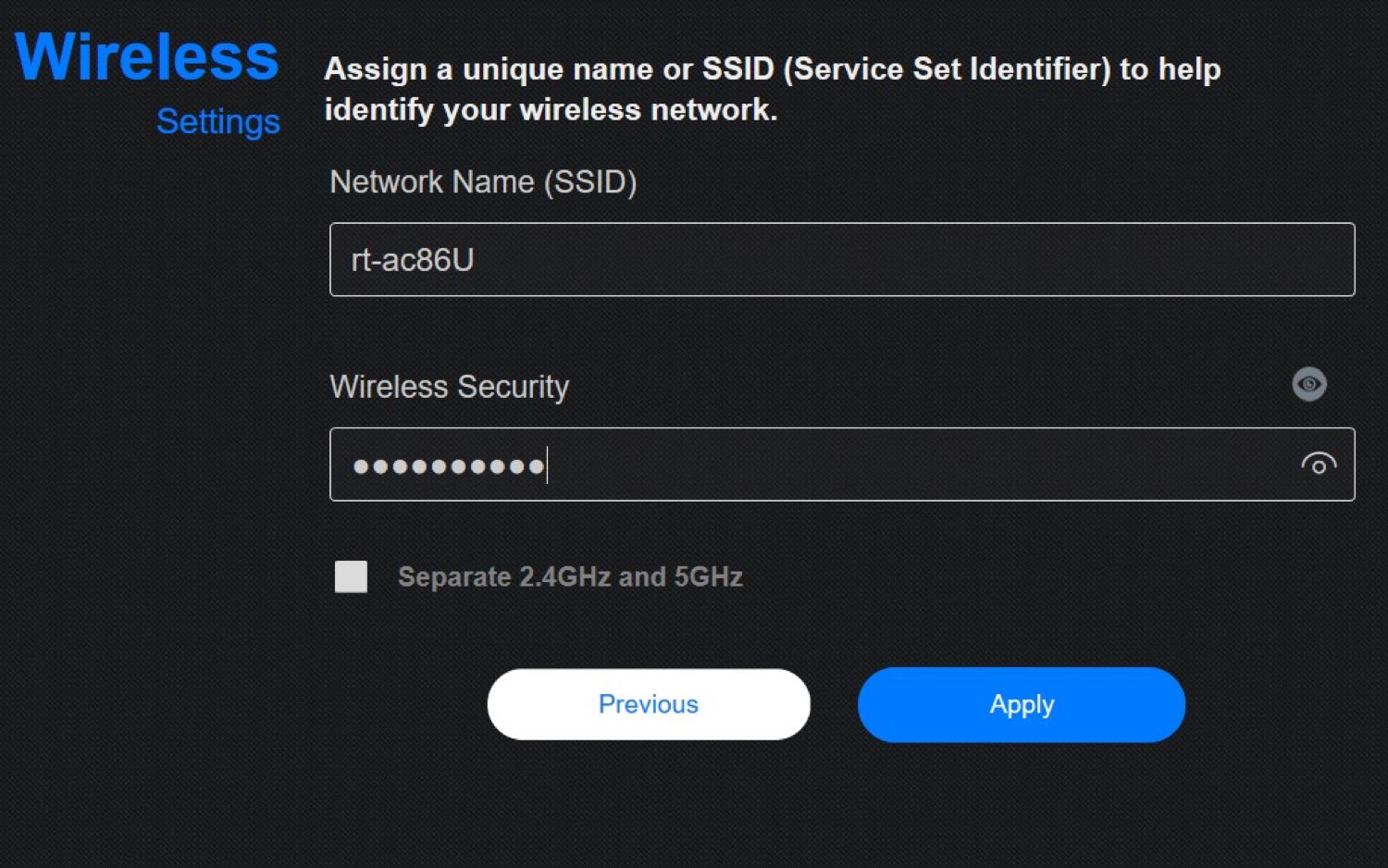Image resolution: width=1388 pixels, height=868 pixels.
Task: Click the rt-ac86U text in SSID box
Action: (412, 260)
